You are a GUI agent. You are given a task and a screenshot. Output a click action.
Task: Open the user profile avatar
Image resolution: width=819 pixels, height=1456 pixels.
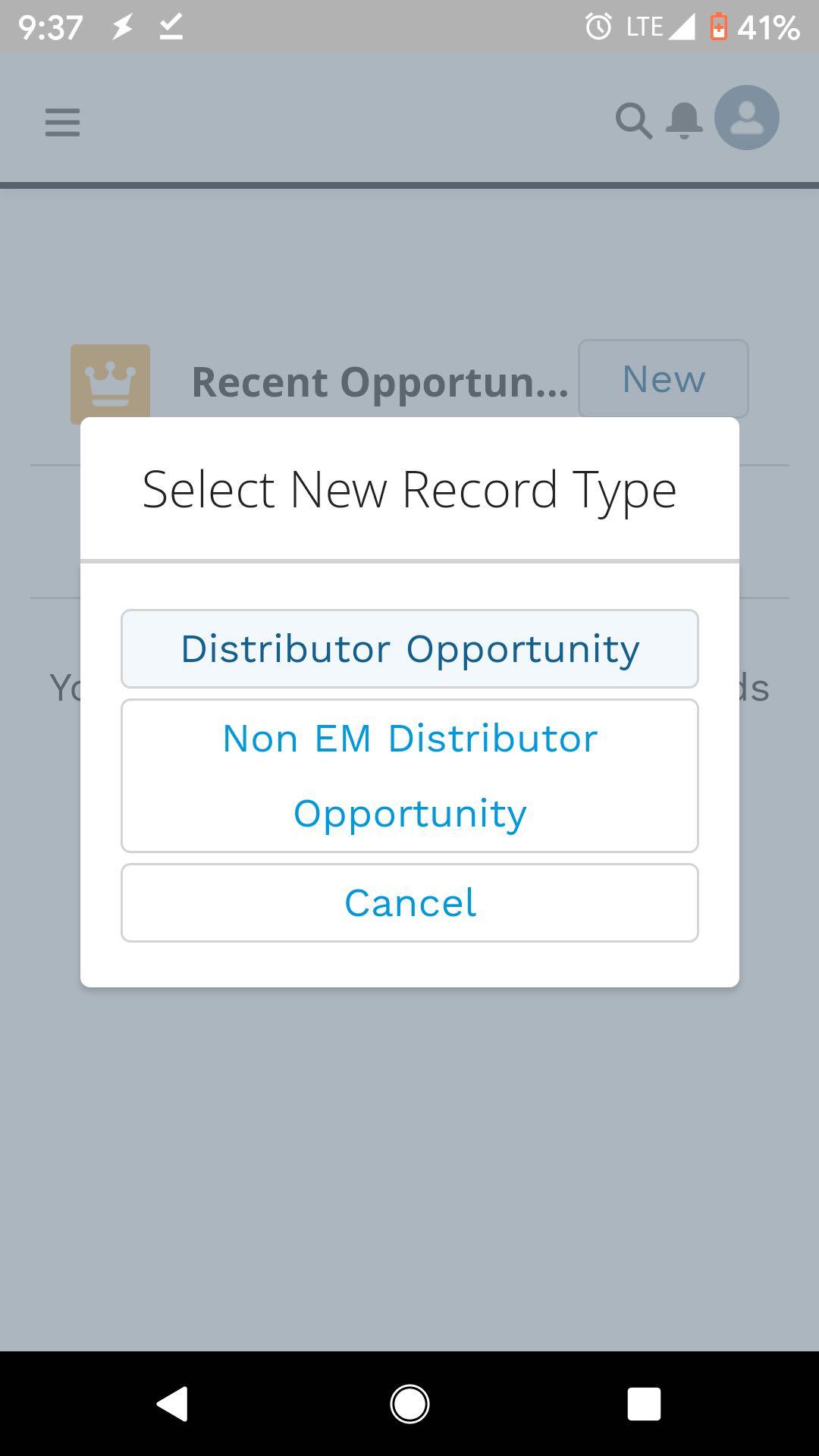[746, 118]
